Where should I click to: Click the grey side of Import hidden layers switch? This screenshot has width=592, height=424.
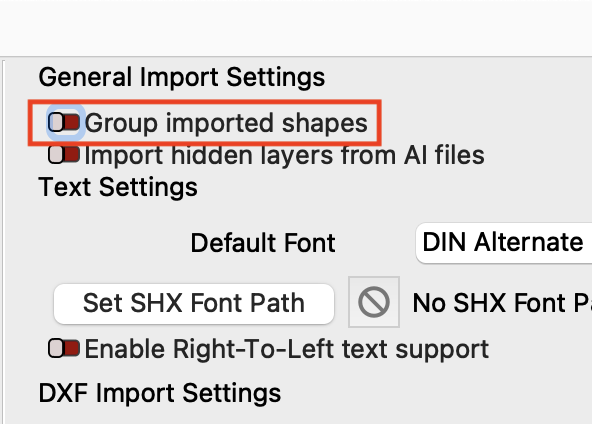[56, 155]
